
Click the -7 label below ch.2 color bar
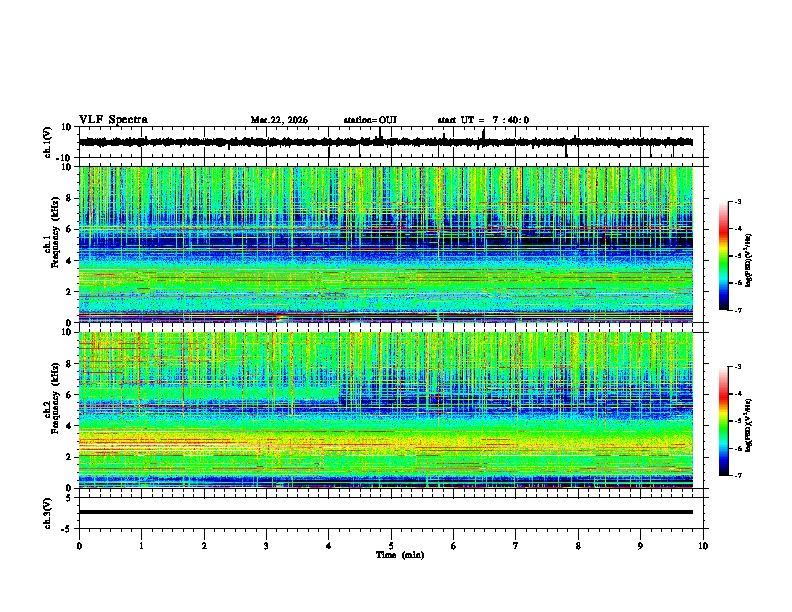738,475
